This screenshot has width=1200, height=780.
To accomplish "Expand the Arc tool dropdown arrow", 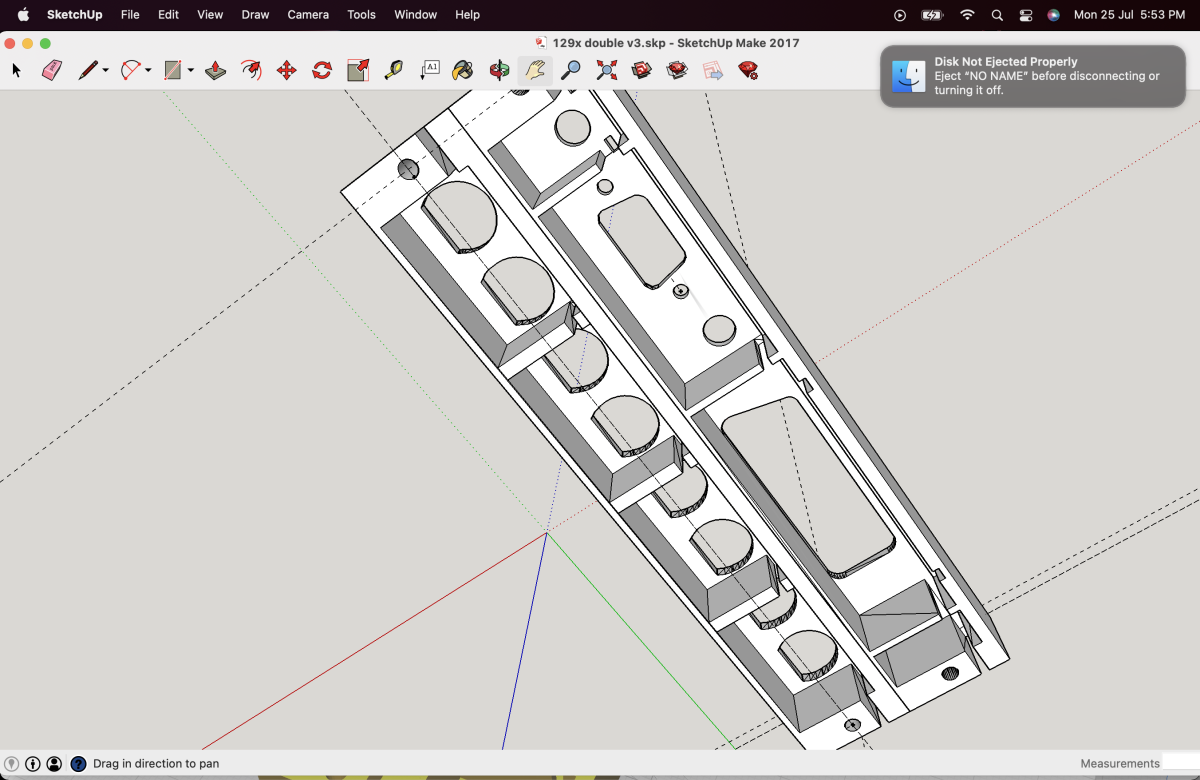I will 148,70.
